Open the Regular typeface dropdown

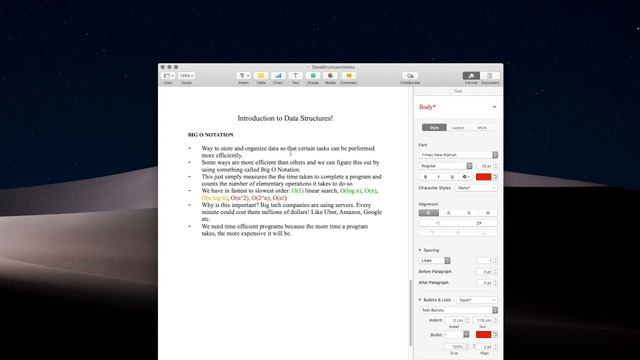(445, 166)
